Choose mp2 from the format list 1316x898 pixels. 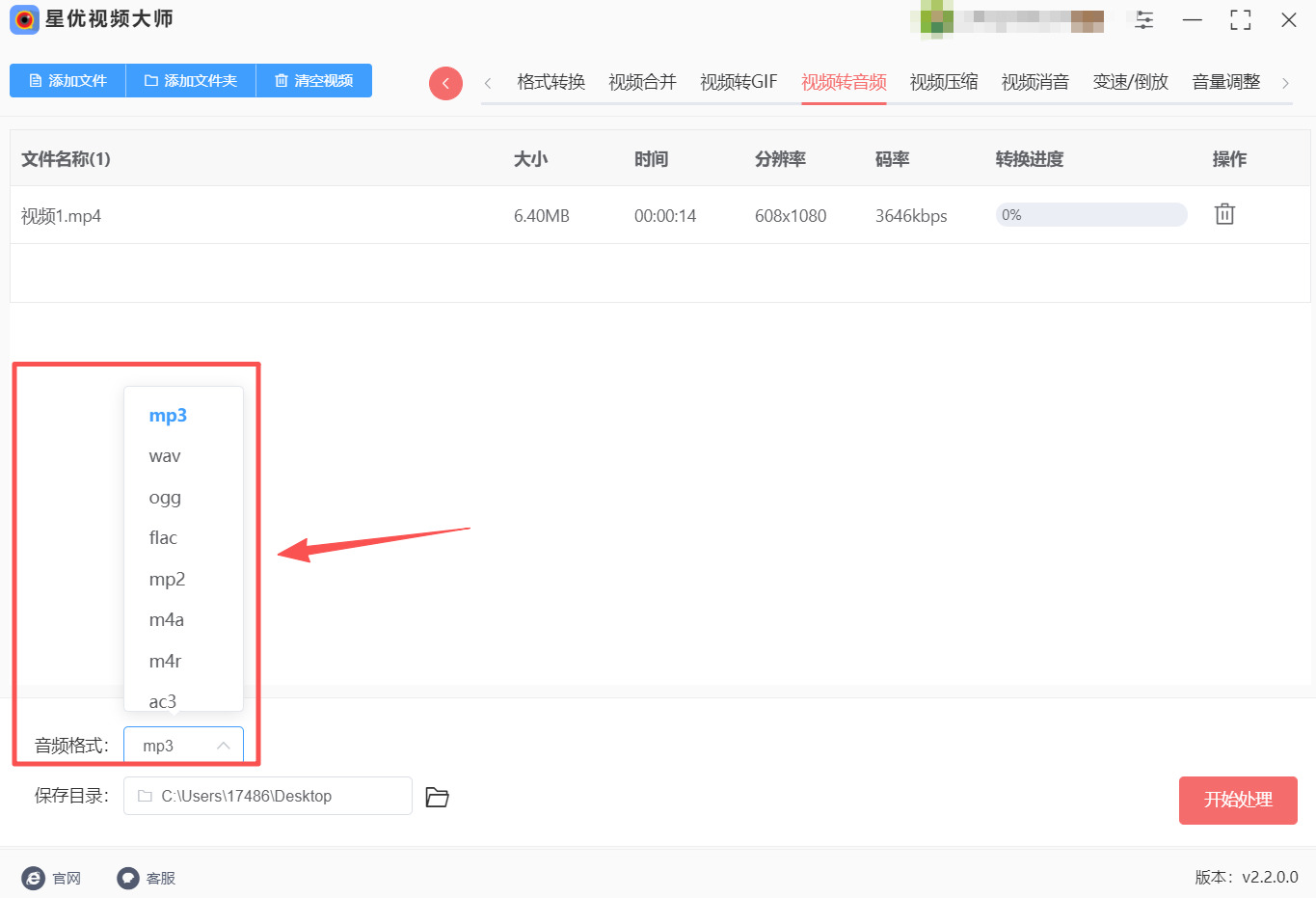coord(183,580)
